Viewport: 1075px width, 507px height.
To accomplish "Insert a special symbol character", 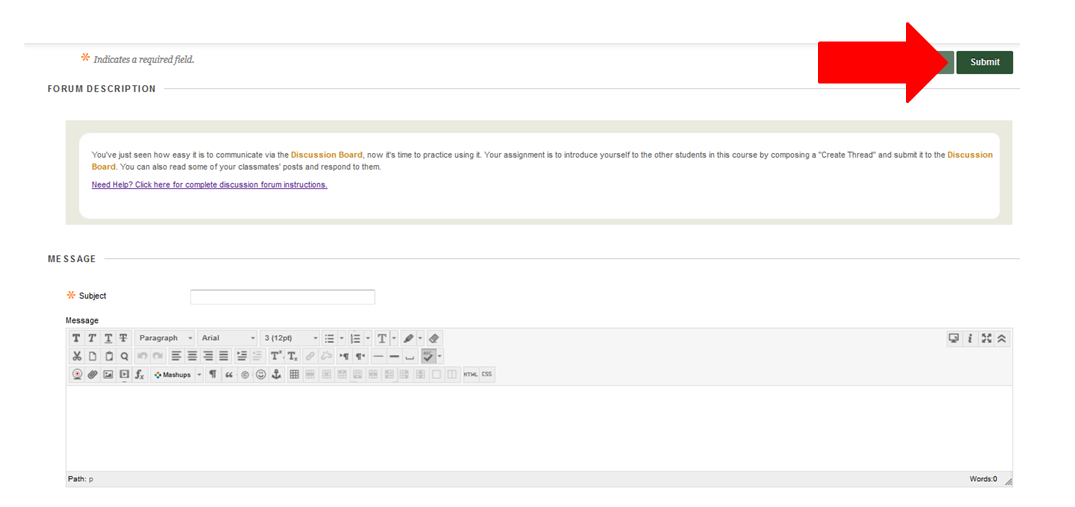I will 245,374.
